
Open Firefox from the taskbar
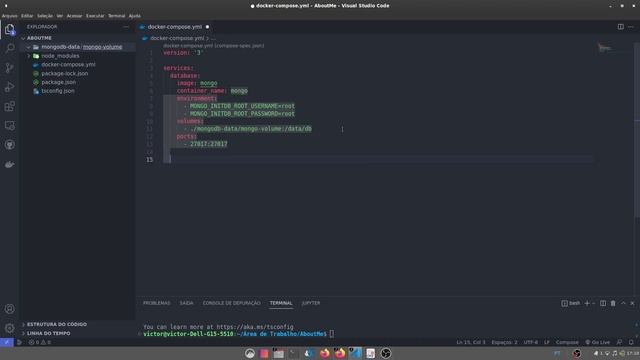click(x=324, y=353)
